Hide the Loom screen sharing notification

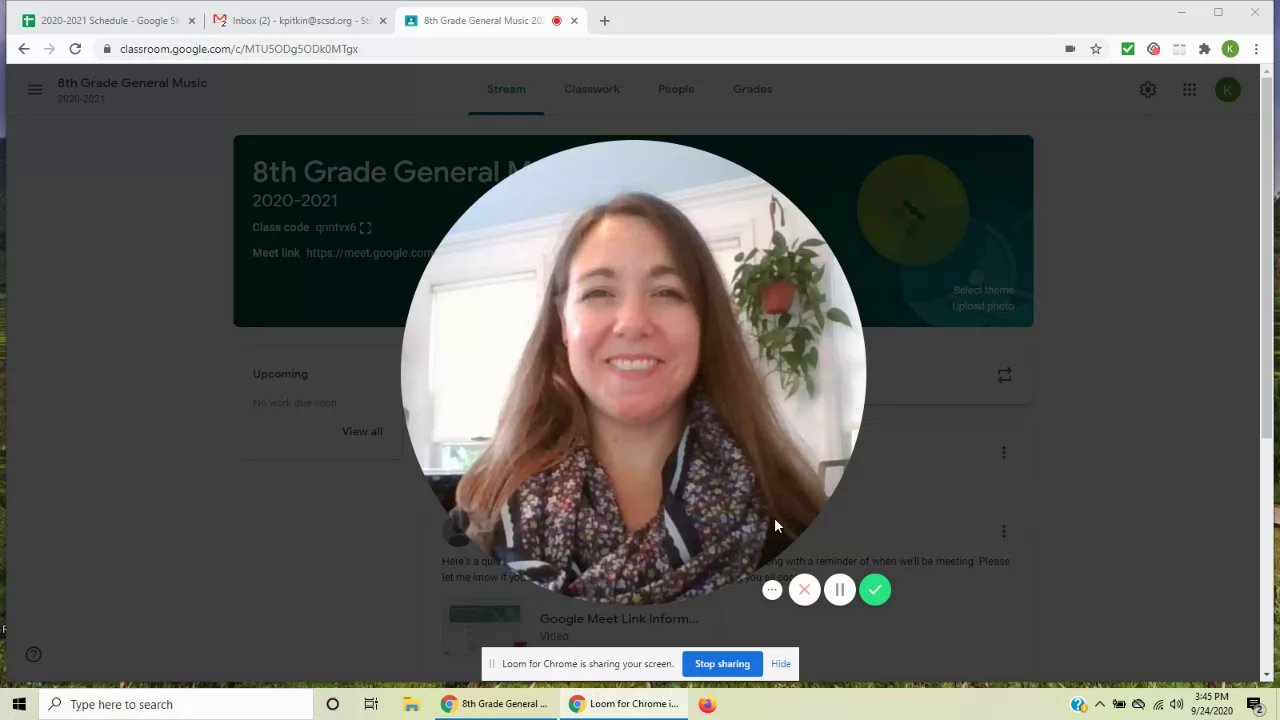(x=781, y=664)
